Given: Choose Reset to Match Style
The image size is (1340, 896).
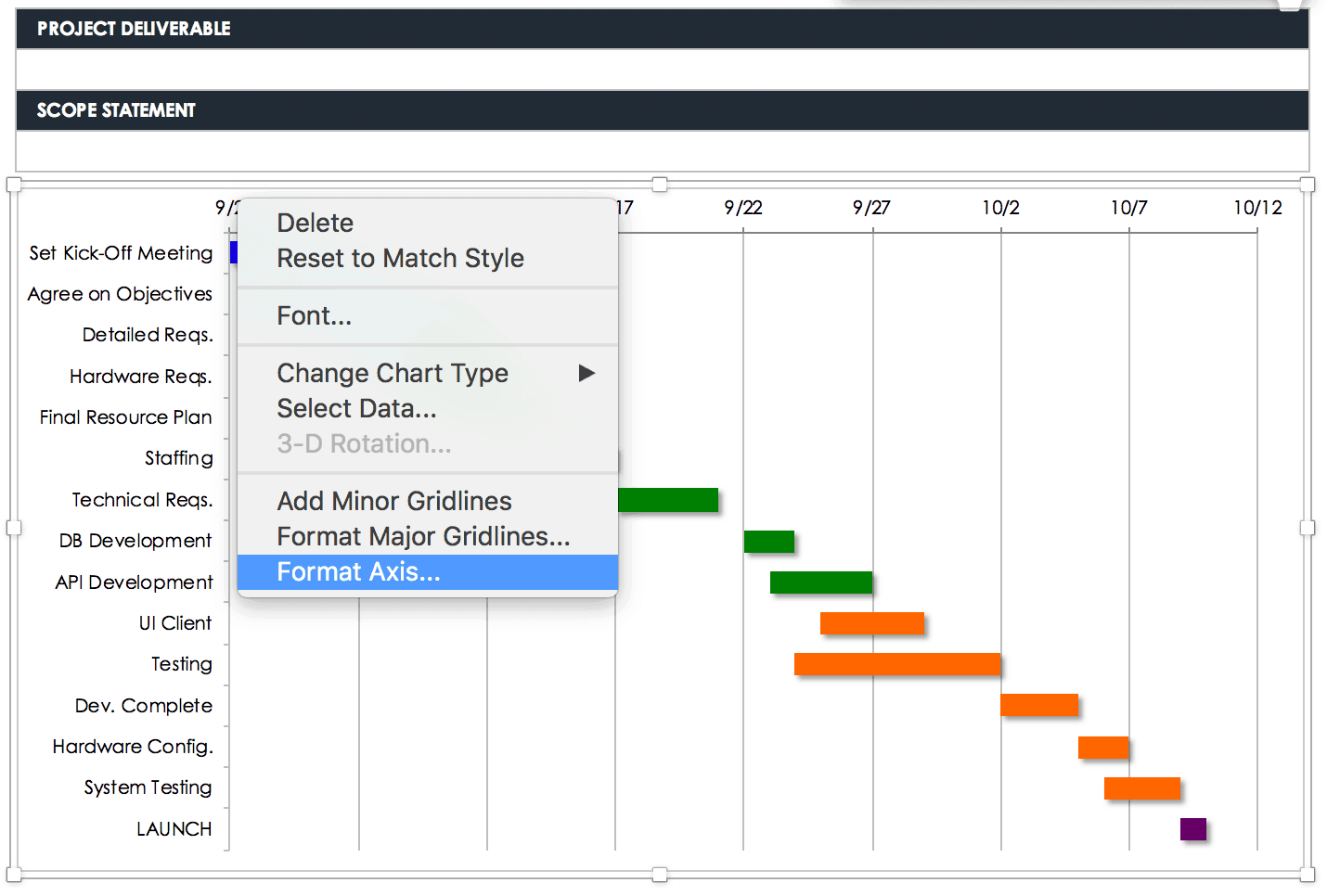Looking at the screenshot, I should 399,258.
